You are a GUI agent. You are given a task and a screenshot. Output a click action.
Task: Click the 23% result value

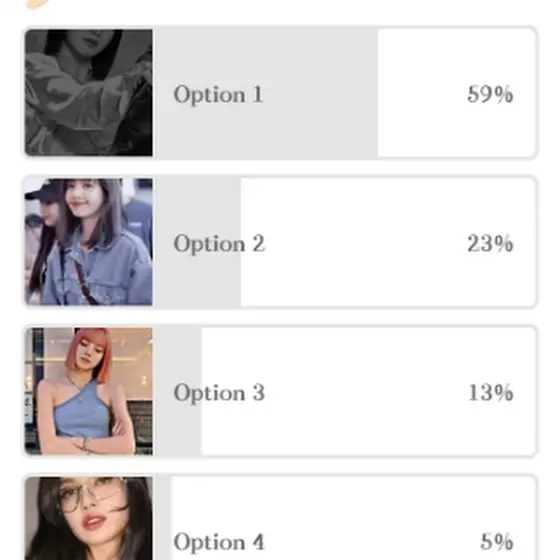[x=490, y=244]
